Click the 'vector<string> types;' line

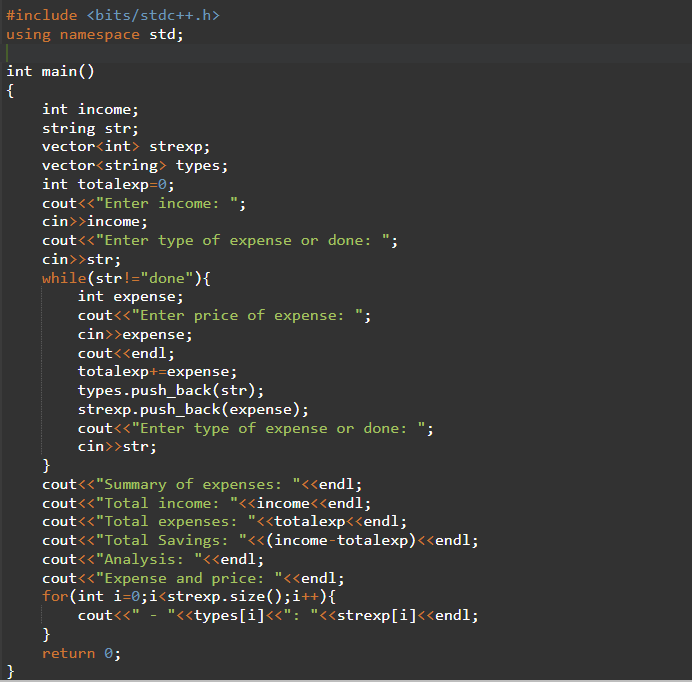click(135, 166)
